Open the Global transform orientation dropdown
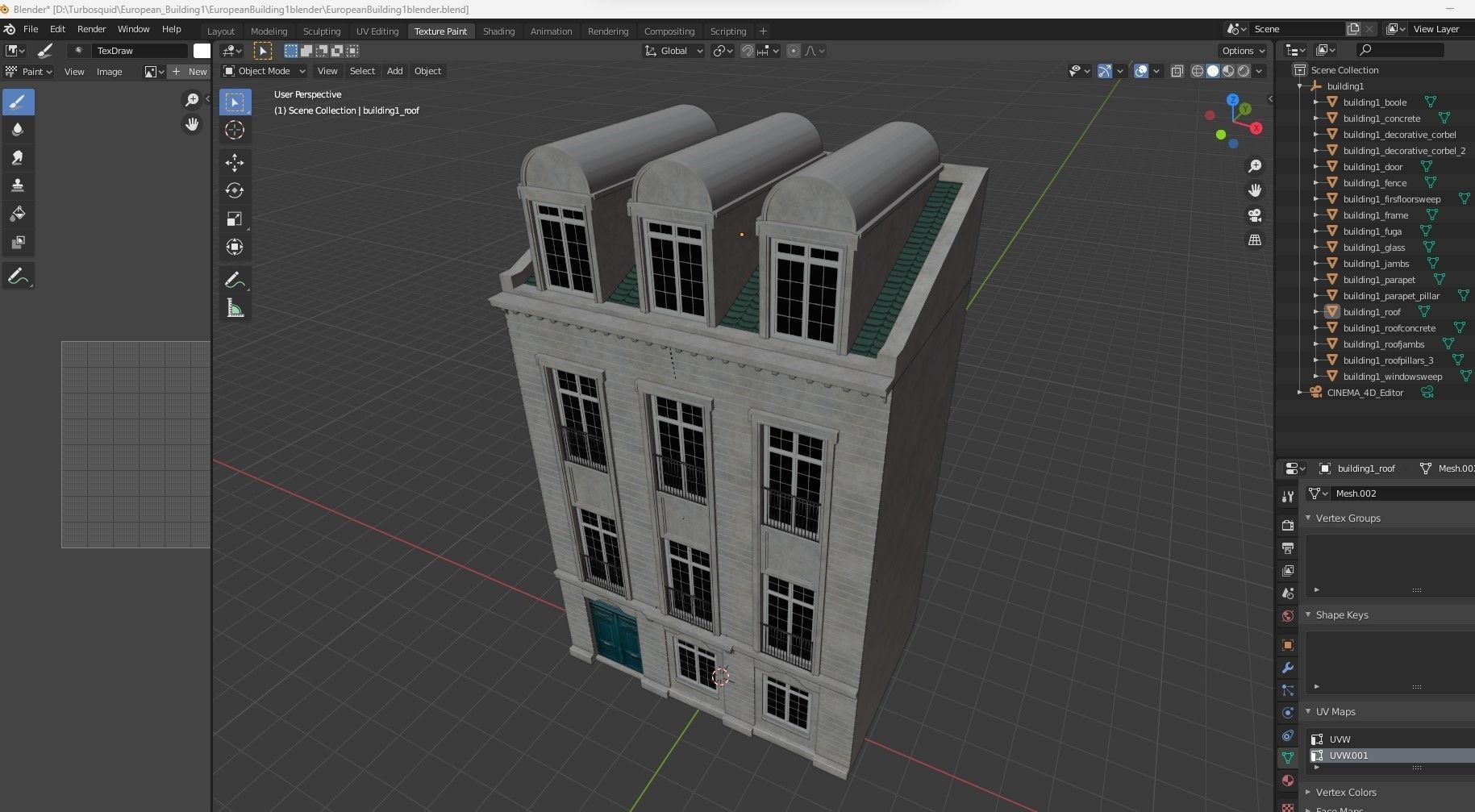The width and height of the screenshot is (1475, 812). [673, 51]
